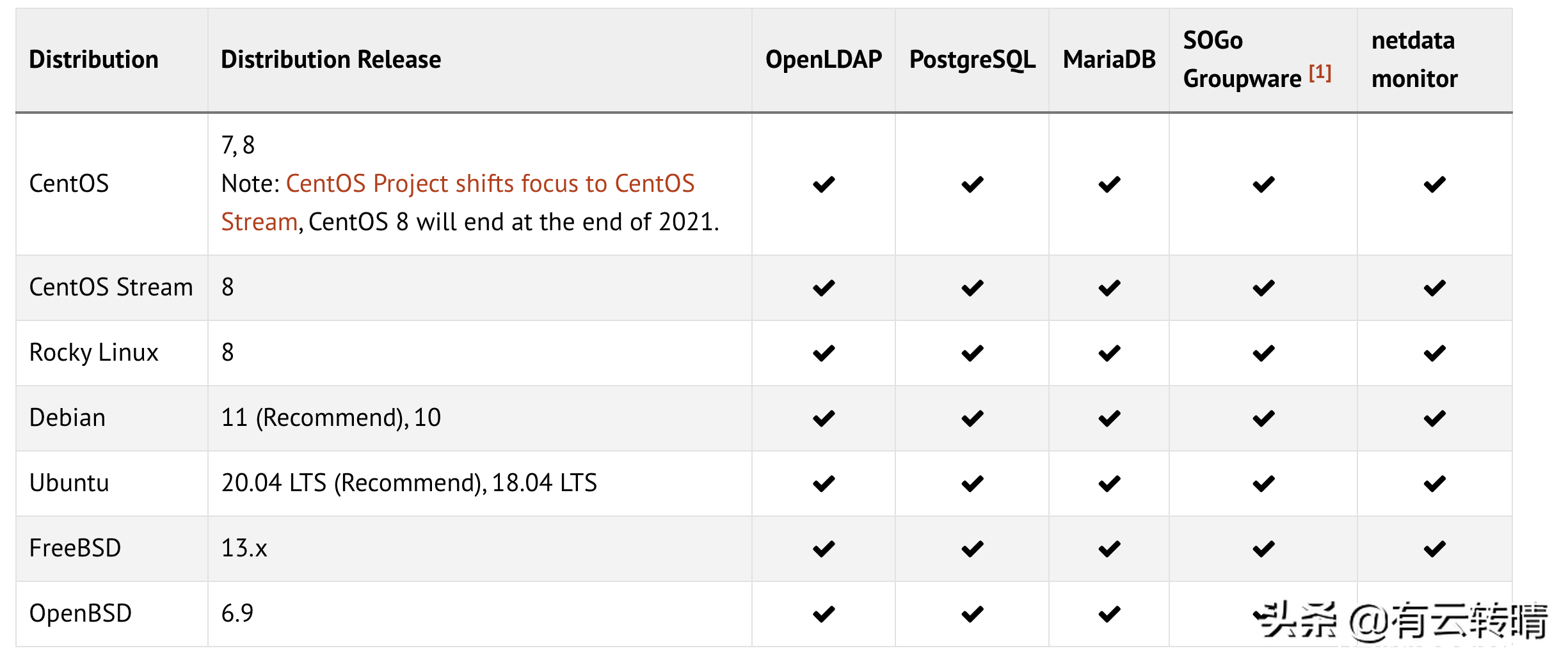
Task: Click the PostgreSQL column header
Action: coord(972,60)
